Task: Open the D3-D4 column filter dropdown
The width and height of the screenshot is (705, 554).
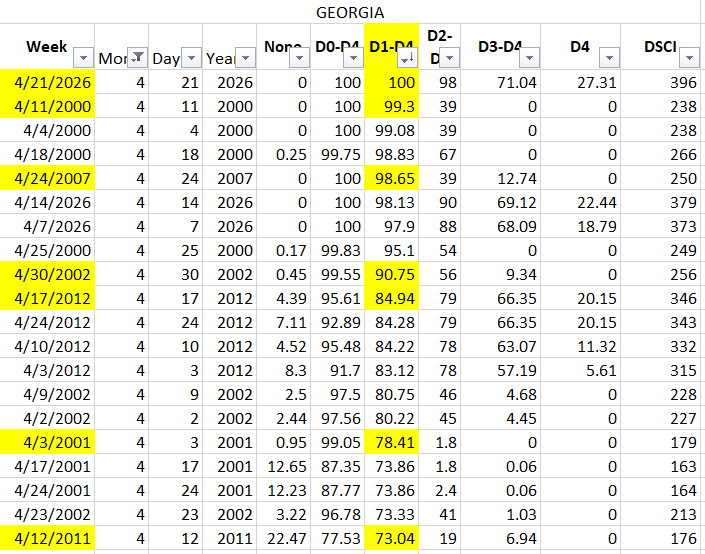Action: coord(529,58)
